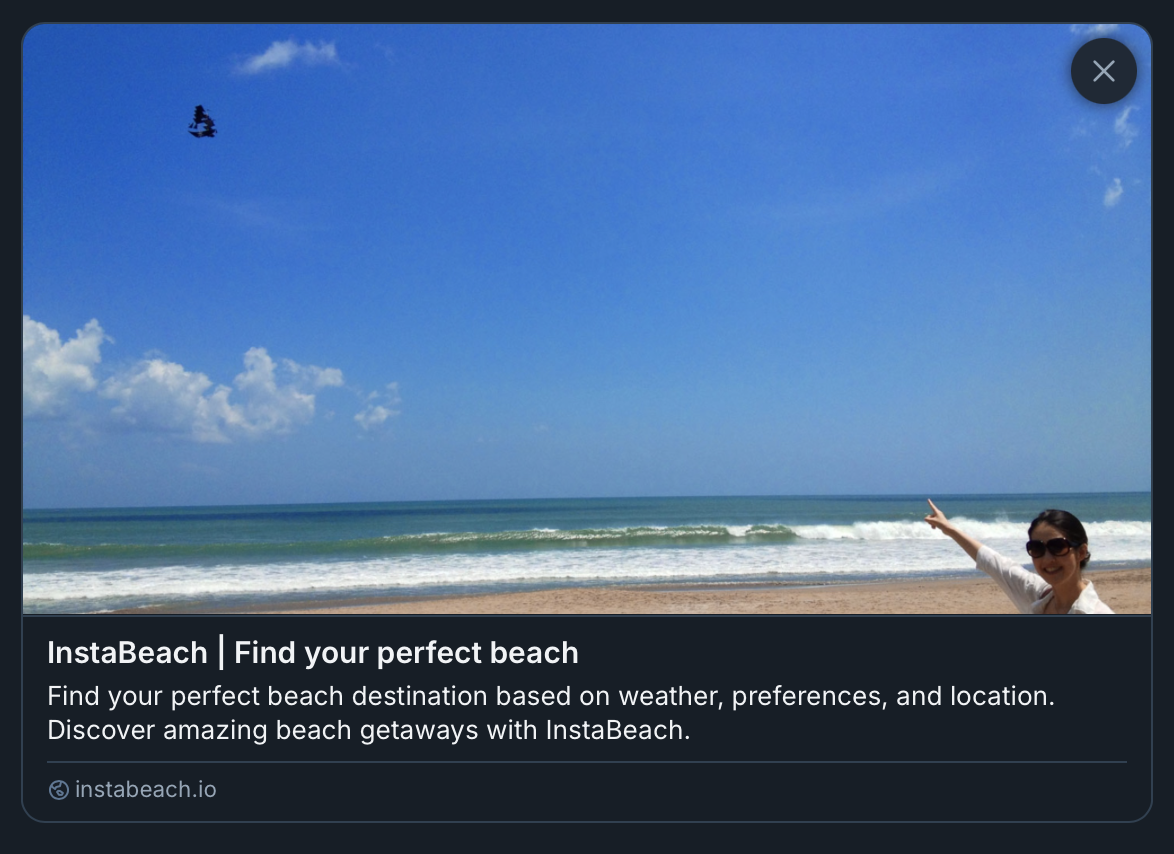Select the phrase 'Find your perfect beach'

point(406,653)
